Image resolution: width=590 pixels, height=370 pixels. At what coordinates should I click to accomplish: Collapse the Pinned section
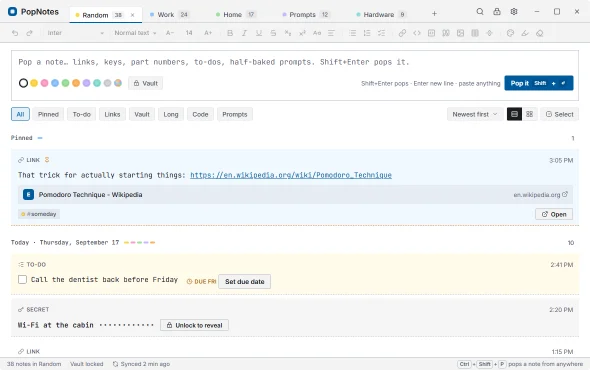40,138
